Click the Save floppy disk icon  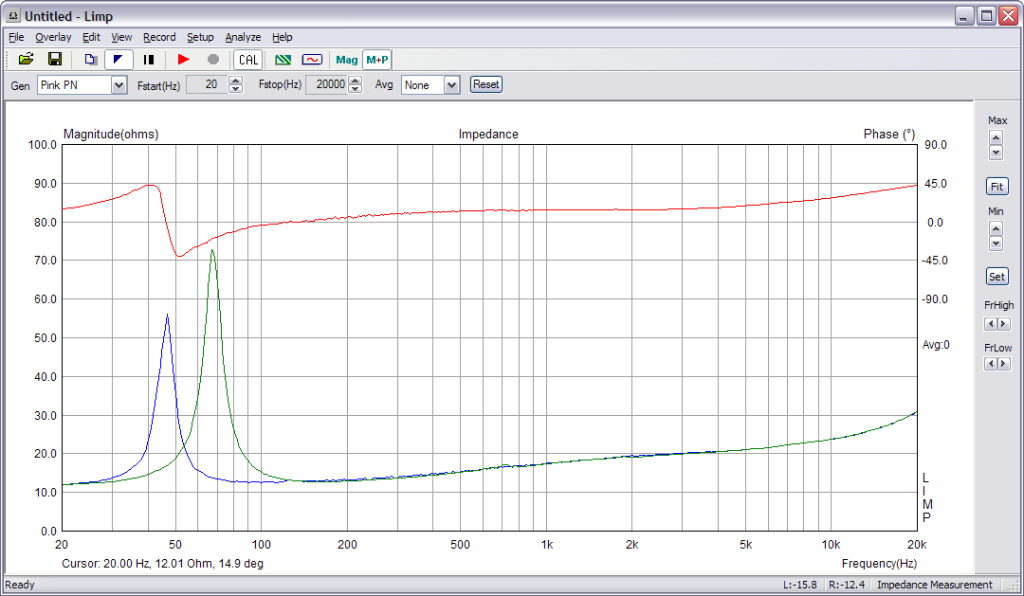click(x=55, y=60)
